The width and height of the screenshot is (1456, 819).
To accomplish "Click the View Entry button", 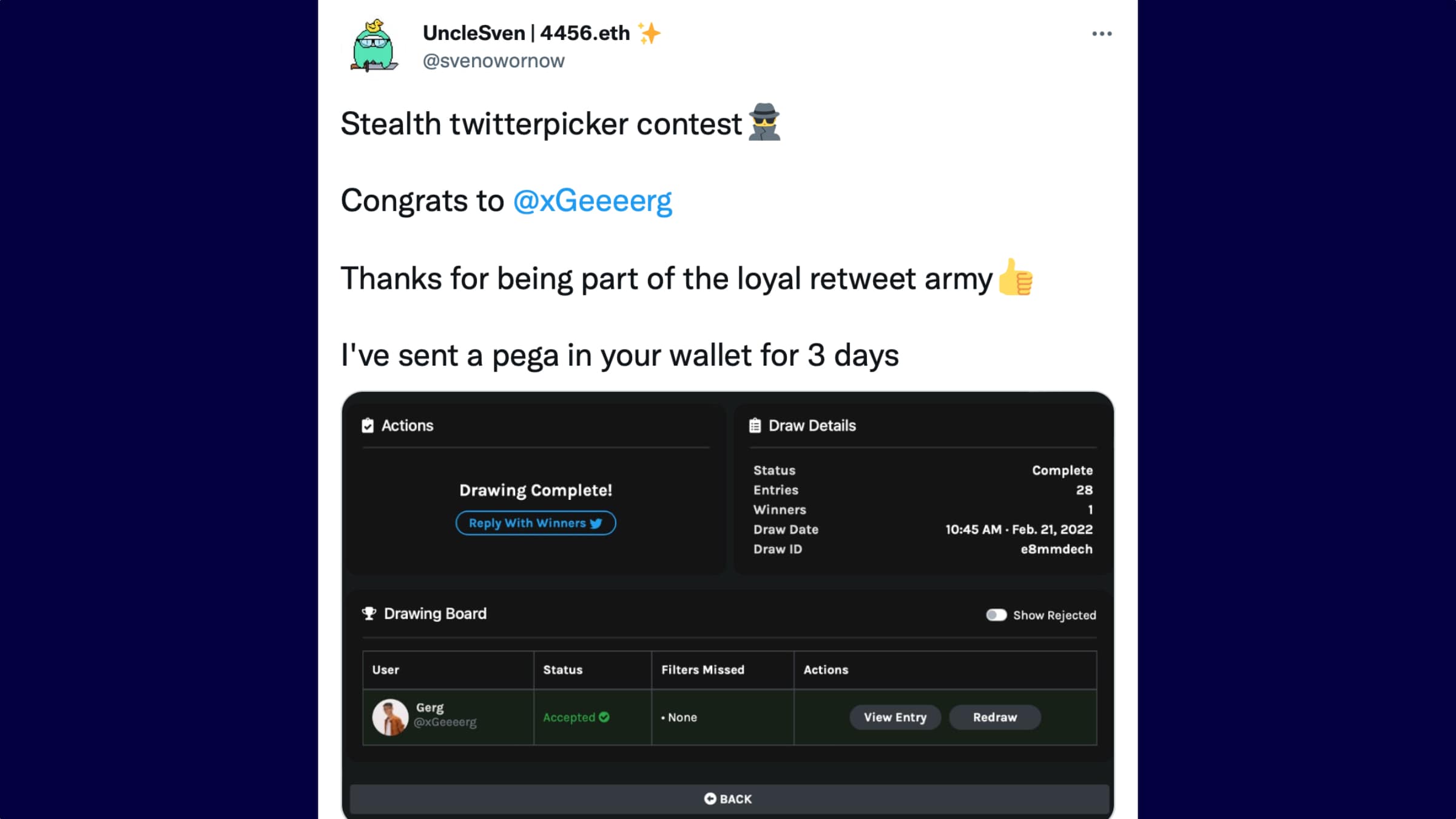I will [895, 717].
